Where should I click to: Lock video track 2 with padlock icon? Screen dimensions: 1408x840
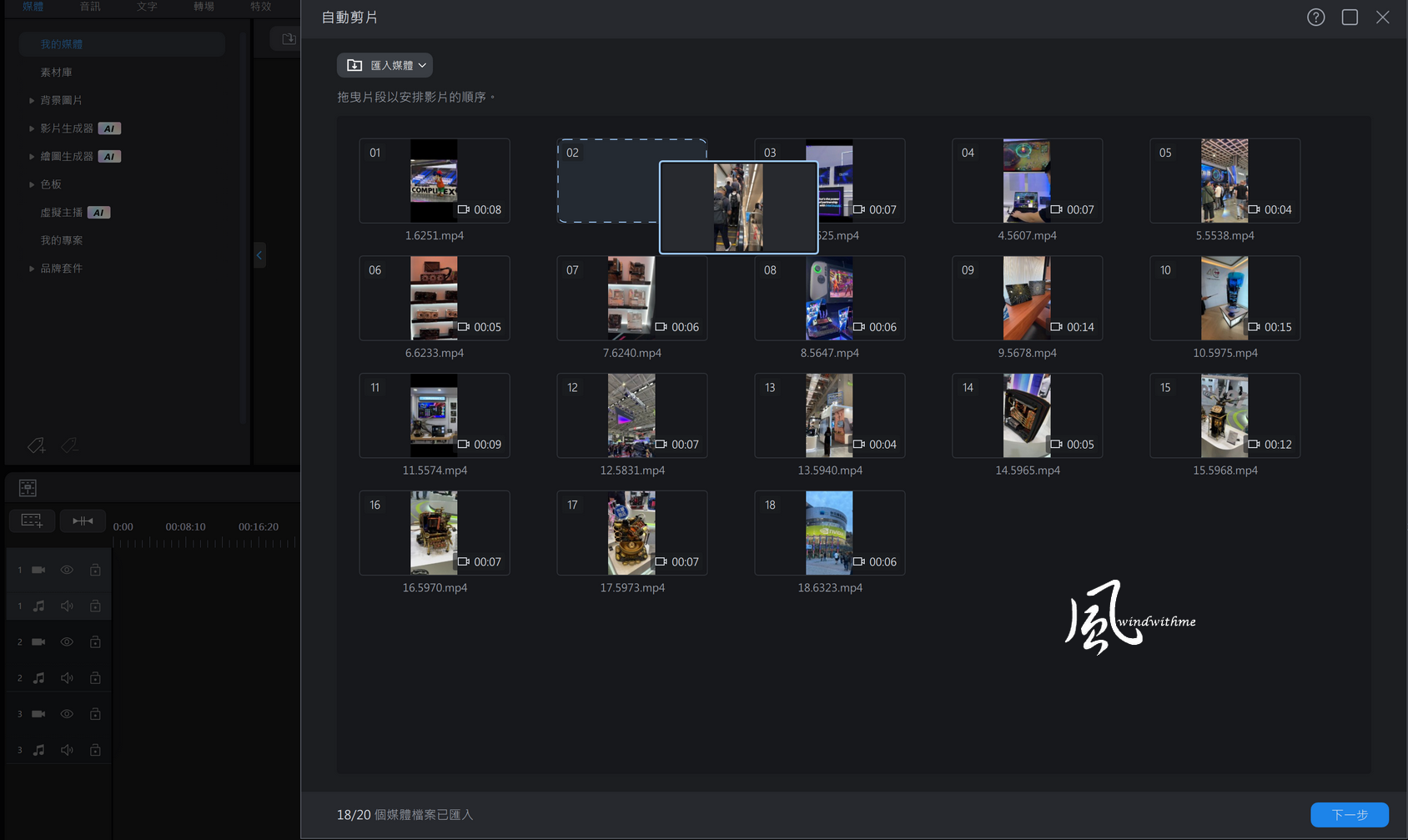point(95,641)
